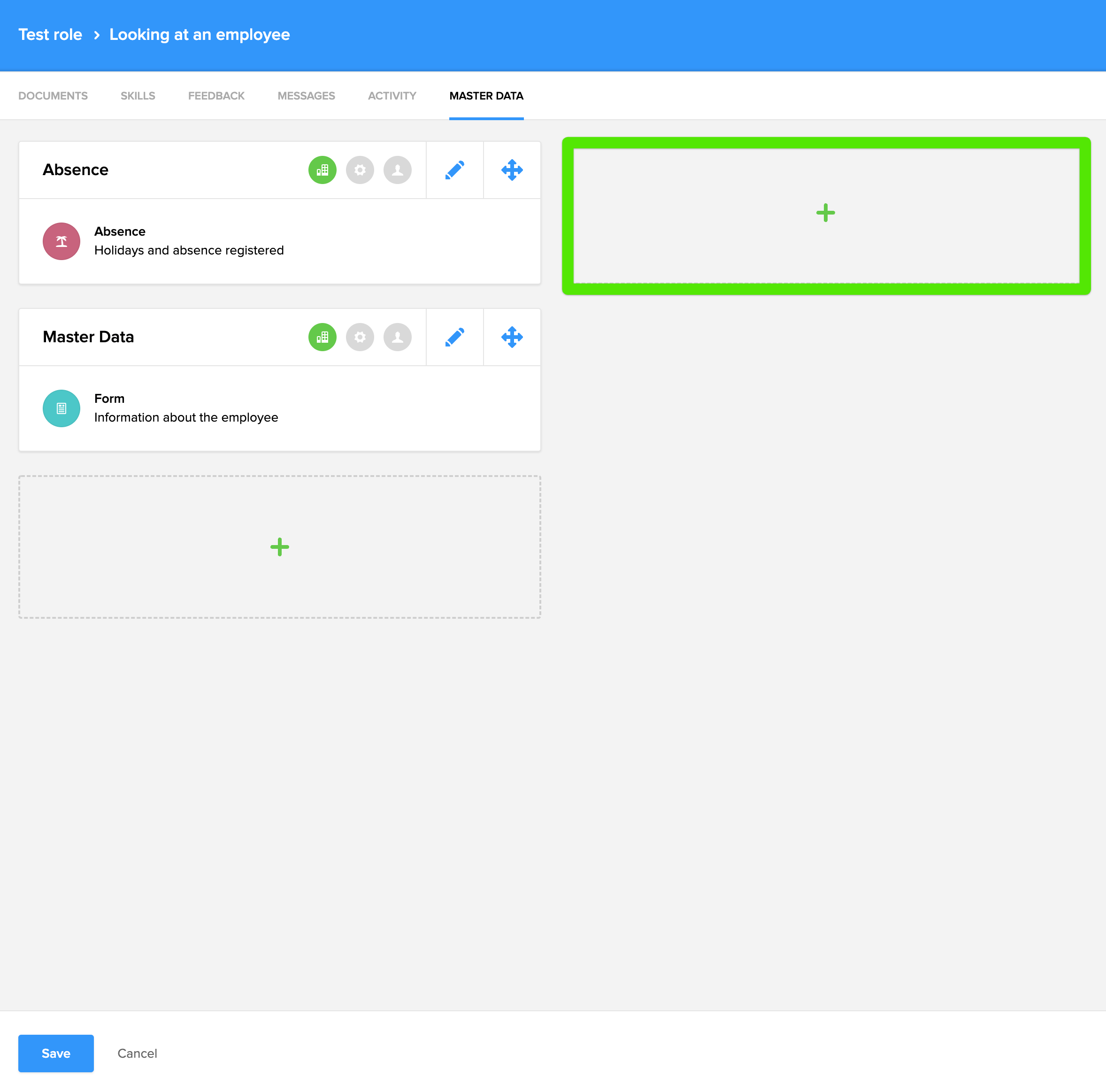Click the move arrows icon on Absence section
Screen dimensions: 1106x1092
tap(512, 170)
